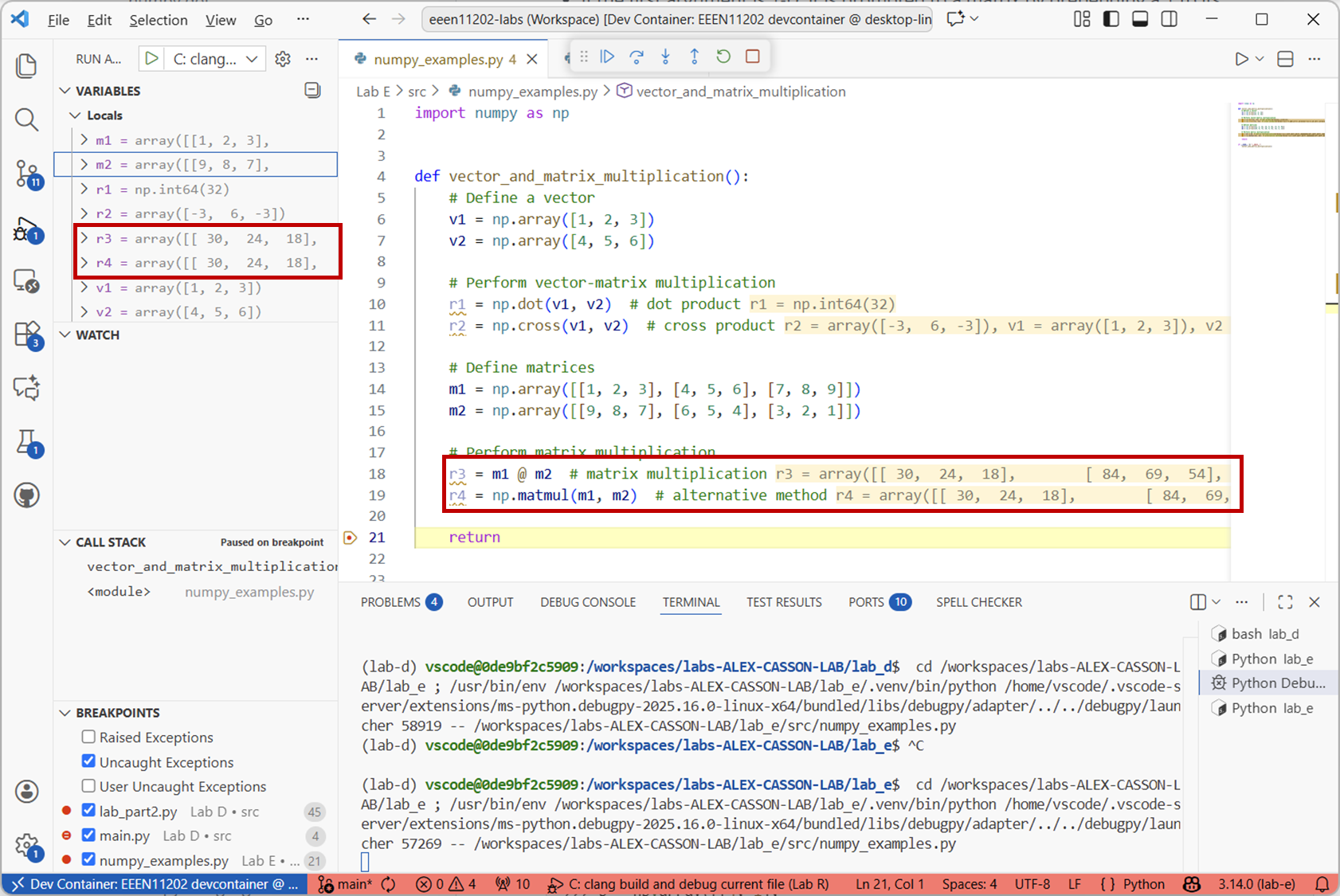This screenshot has height=896, width=1340.
Task: Click the Step Into debug icon
Action: [x=665, y=57]
